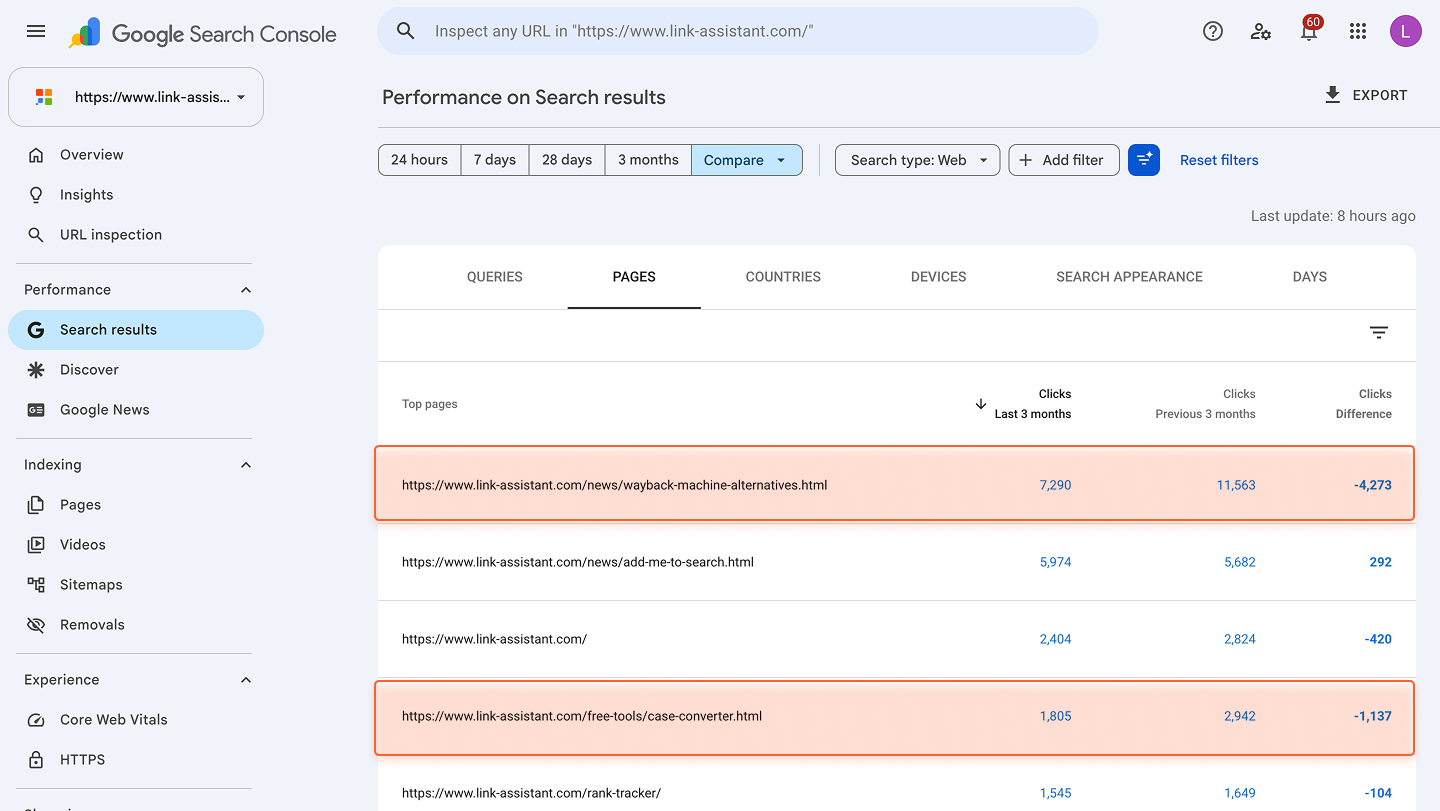The width and height of the screenshot is (1440, 811).
Task: Click the add-me-to-search.html page URL
Action: click(578, 562)
